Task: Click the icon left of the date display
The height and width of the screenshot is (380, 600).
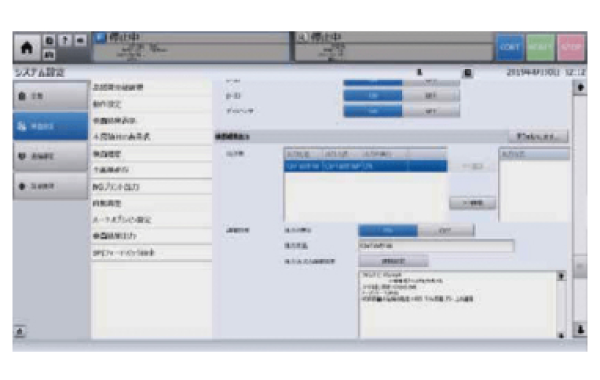Action: point(468,73)
